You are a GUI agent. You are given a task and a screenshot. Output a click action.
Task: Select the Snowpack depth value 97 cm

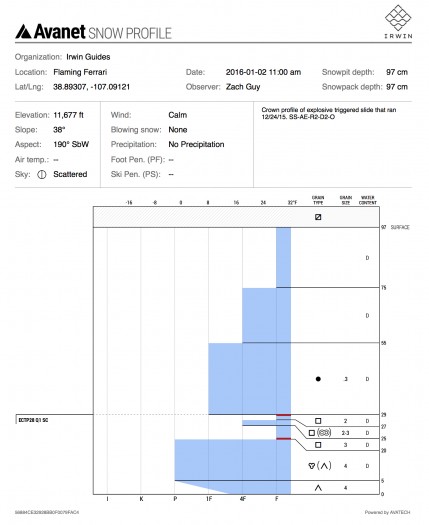tap(397, 87)
